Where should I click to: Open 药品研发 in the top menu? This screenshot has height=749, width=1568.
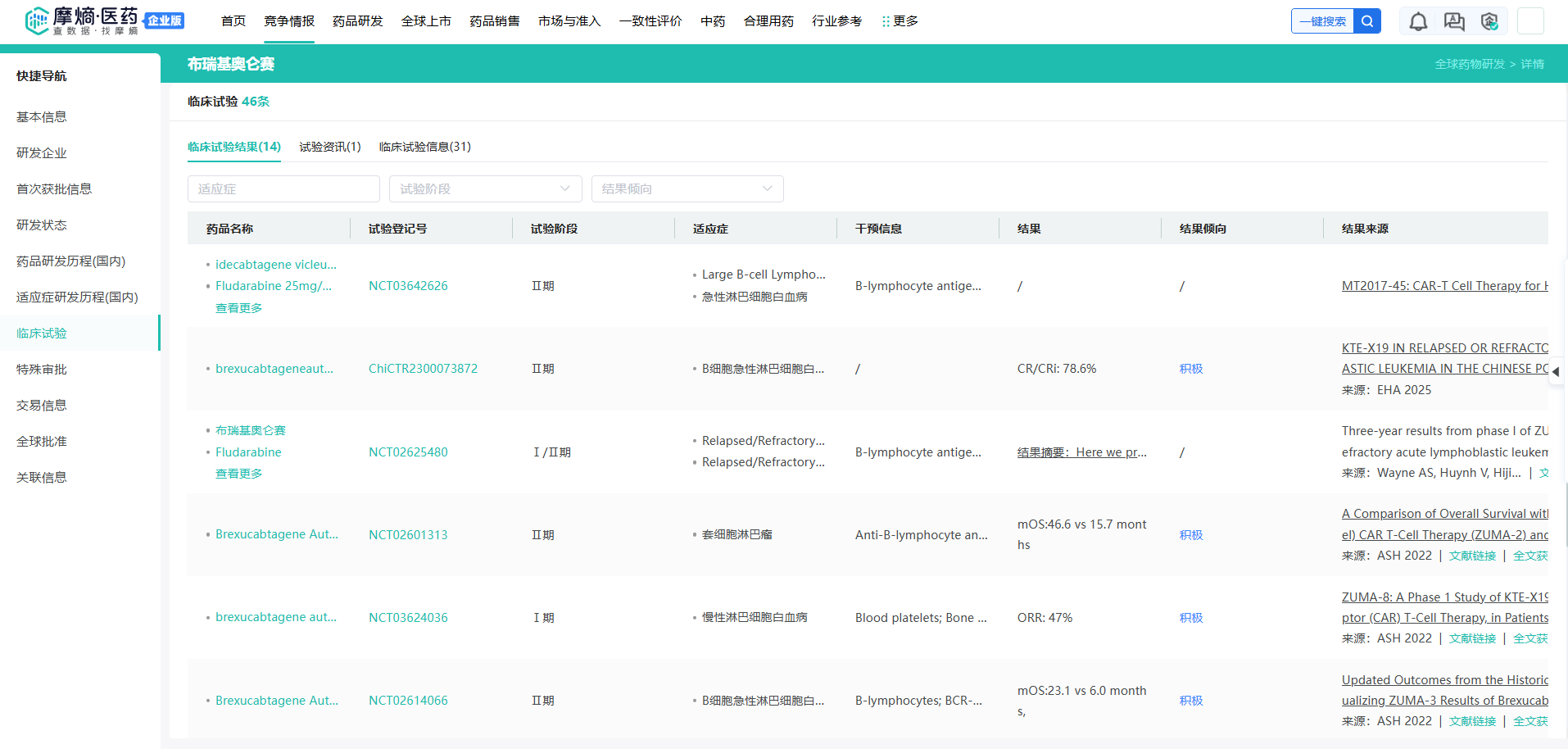click(x=357, y=21)
